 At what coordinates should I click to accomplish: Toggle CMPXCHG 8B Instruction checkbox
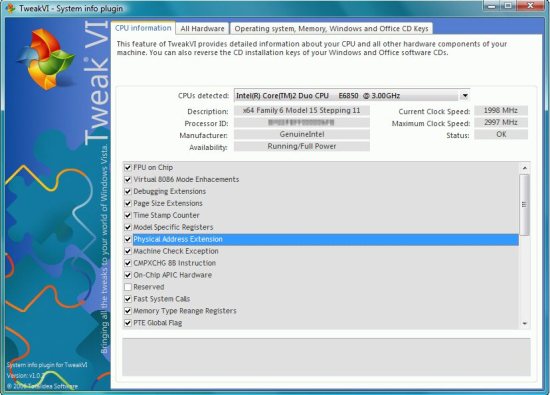click(128, 263)
